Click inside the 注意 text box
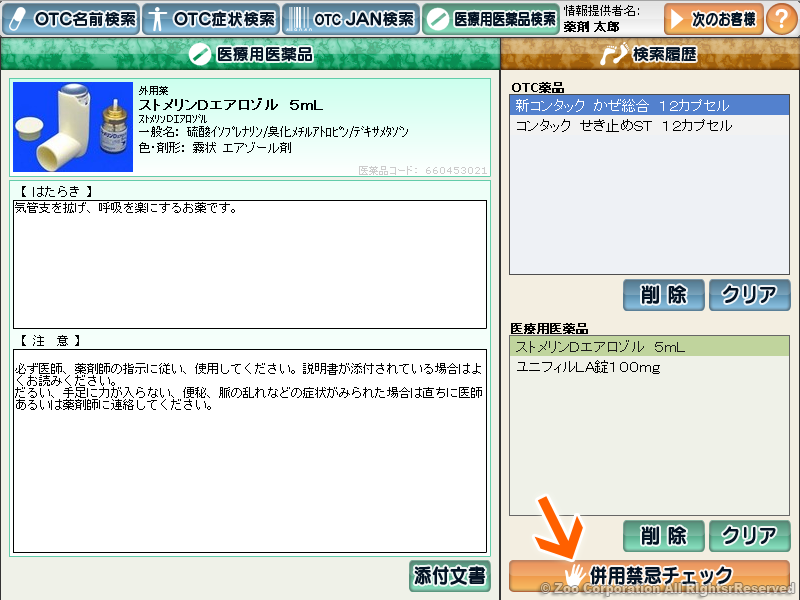 point(250,451)
